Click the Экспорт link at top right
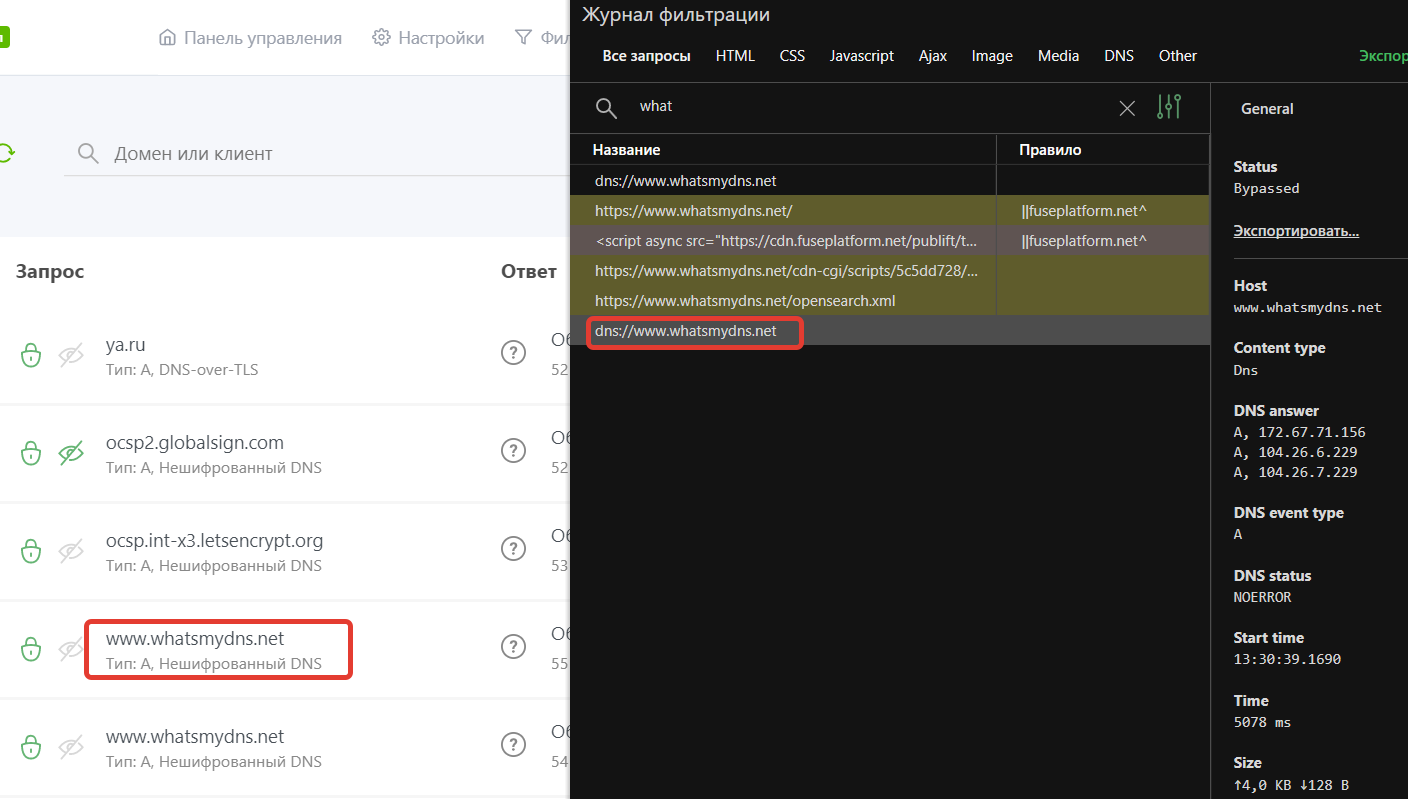Screen dimensions: 1408x799 [x=1384, y=56]
